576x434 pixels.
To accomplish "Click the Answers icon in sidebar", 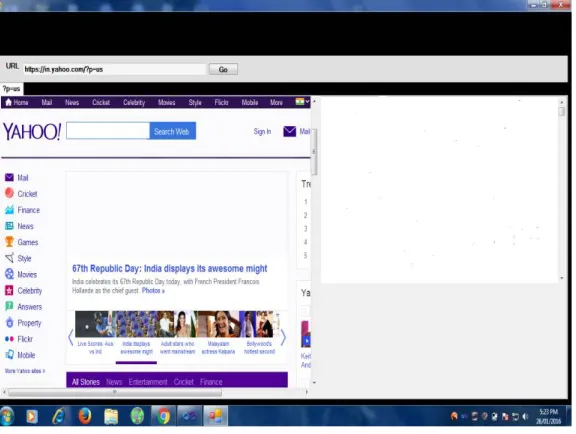I will coord(9,306).
